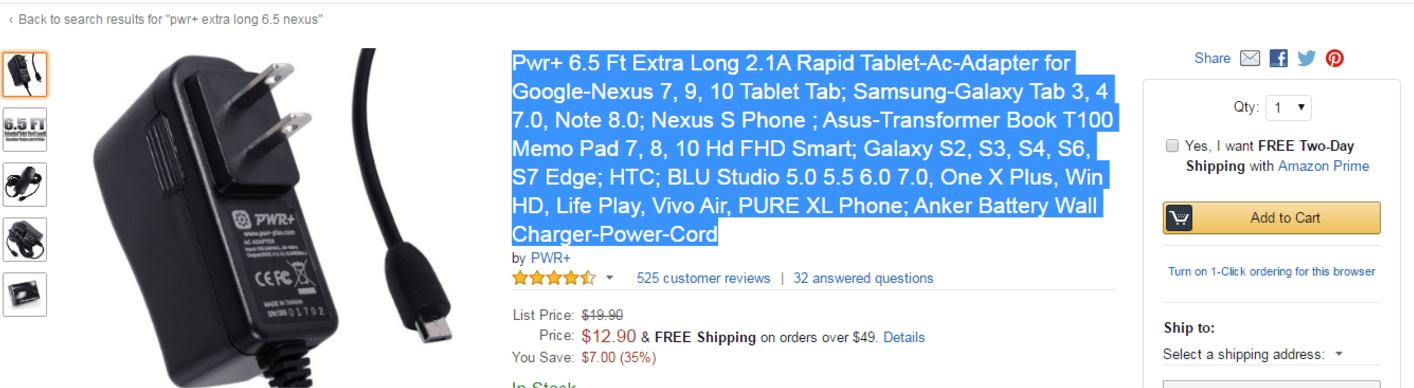Enable FREE Two-Day Shipping checkbox

[1172, 146]
